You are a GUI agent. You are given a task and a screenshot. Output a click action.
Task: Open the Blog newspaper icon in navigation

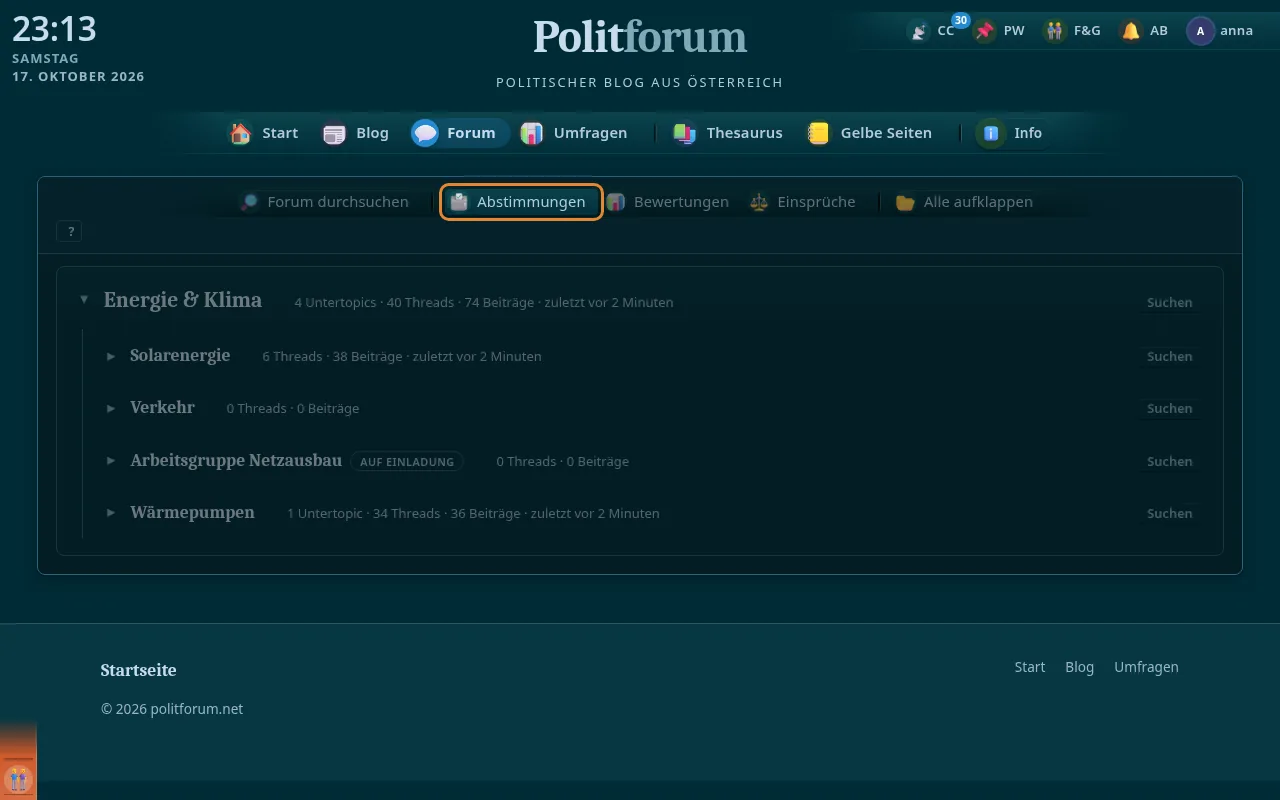click(x=334, y=133)
